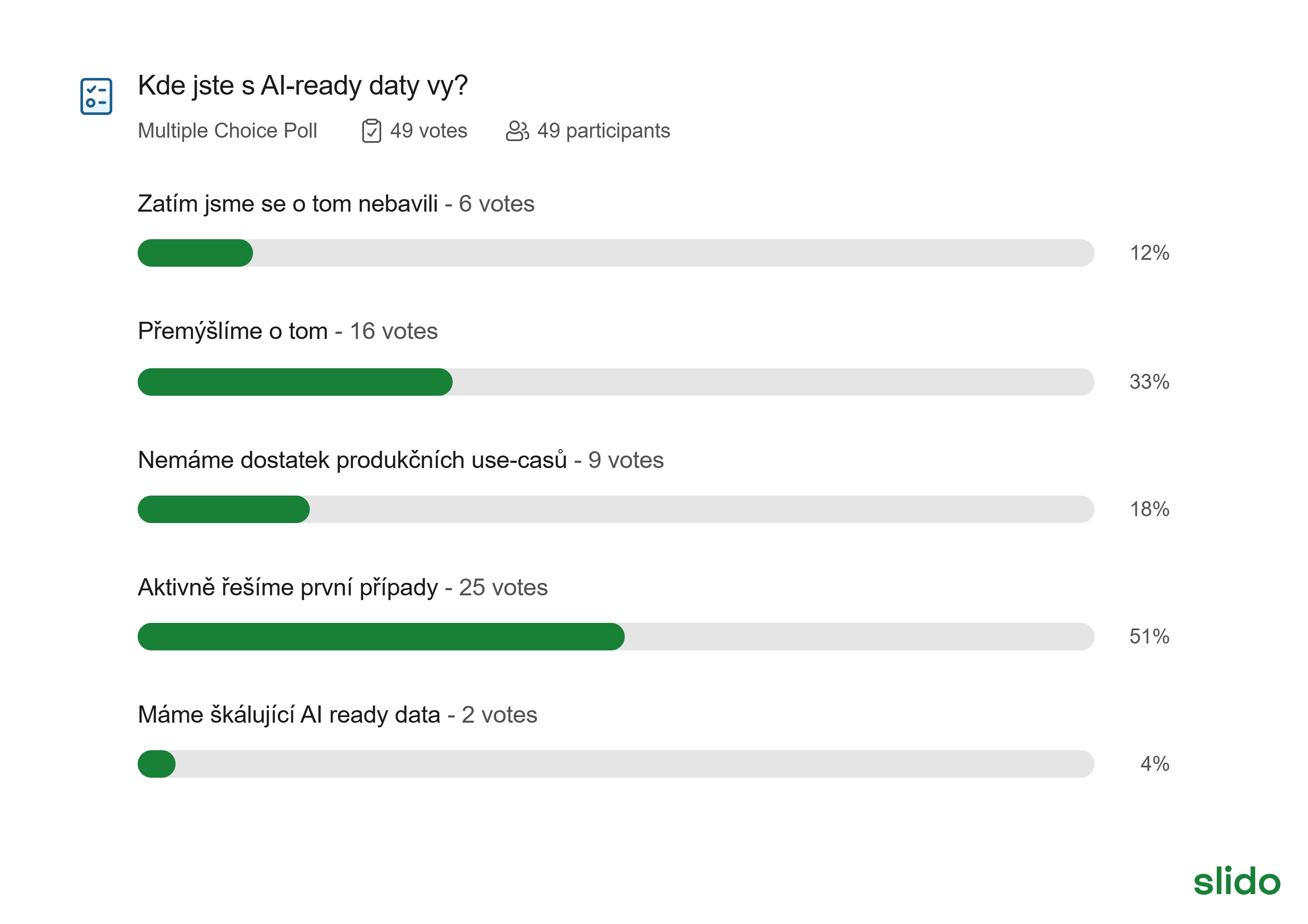1308x924 pixels.
Task: Click the green fill of the 12% bar
Action: click(195, 253)
